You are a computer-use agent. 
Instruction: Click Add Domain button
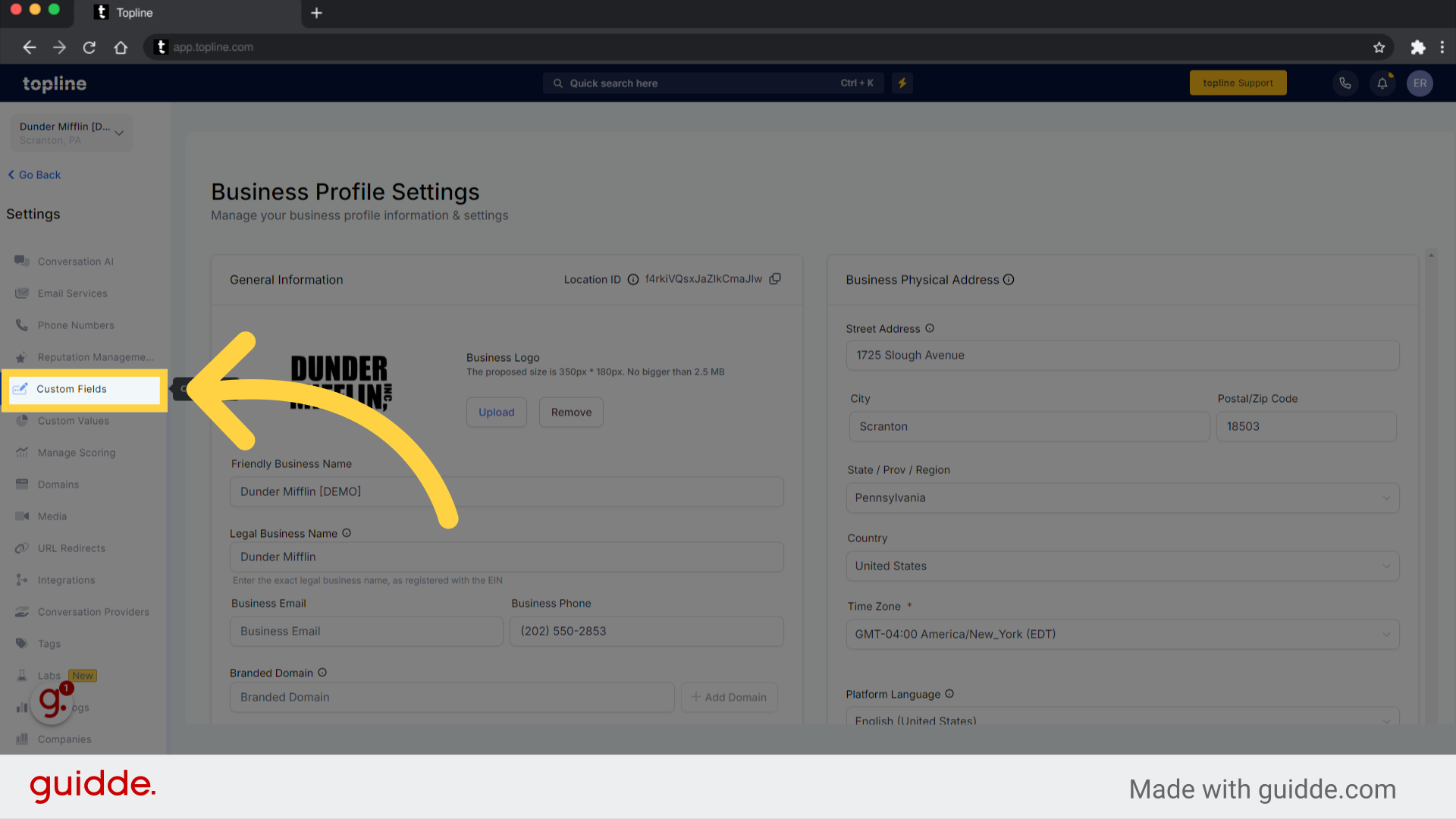[x=730, y=698]
